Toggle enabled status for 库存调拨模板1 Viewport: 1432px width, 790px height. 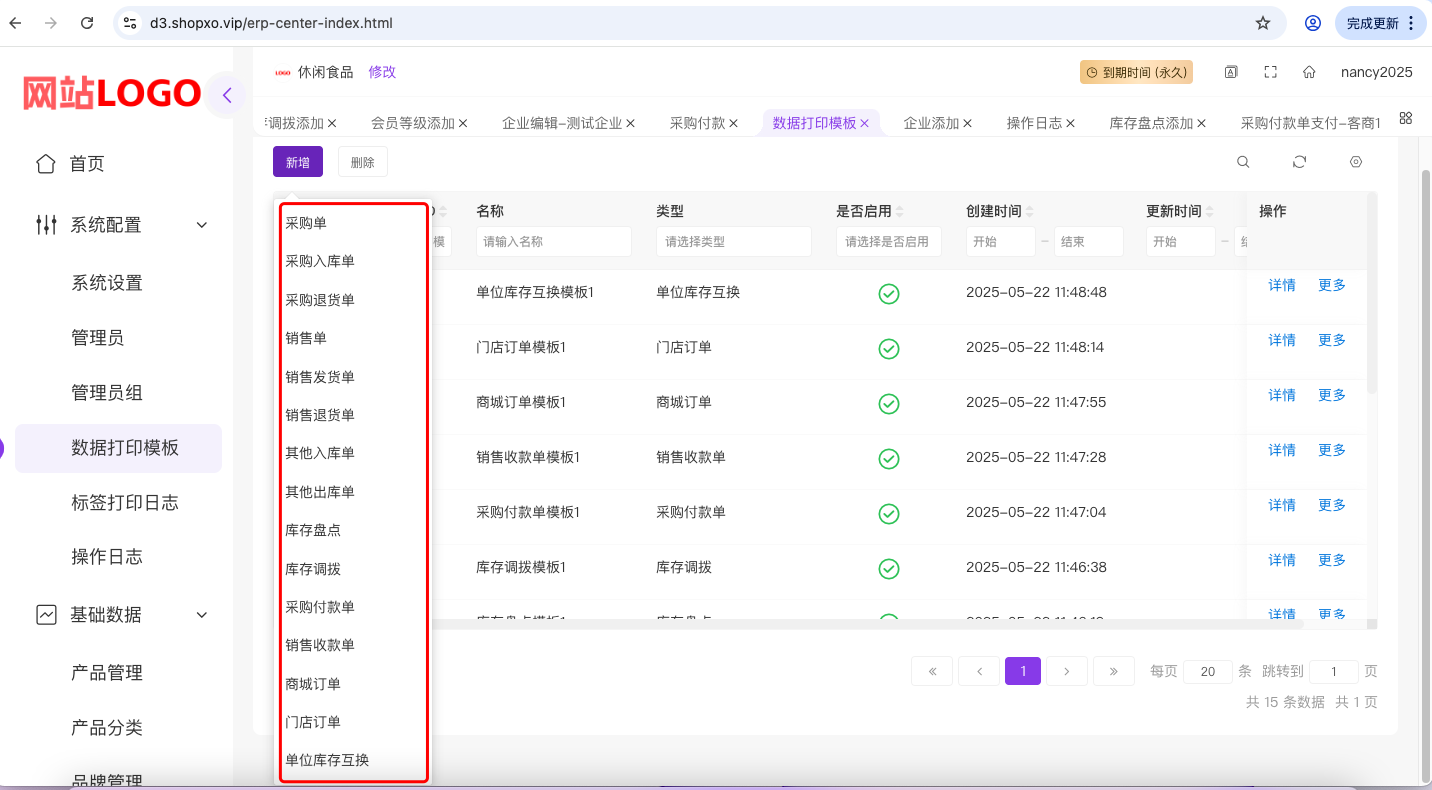[888, 568]
